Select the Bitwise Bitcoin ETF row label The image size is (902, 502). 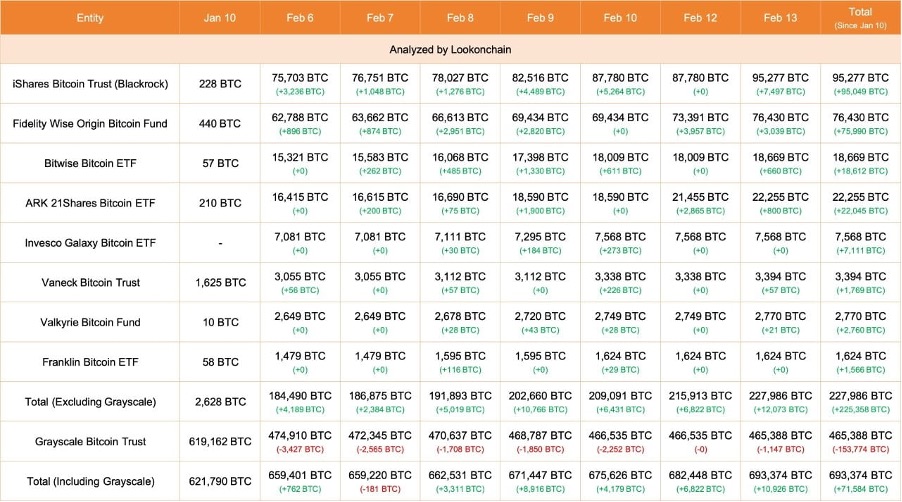(x=89, y=164)
